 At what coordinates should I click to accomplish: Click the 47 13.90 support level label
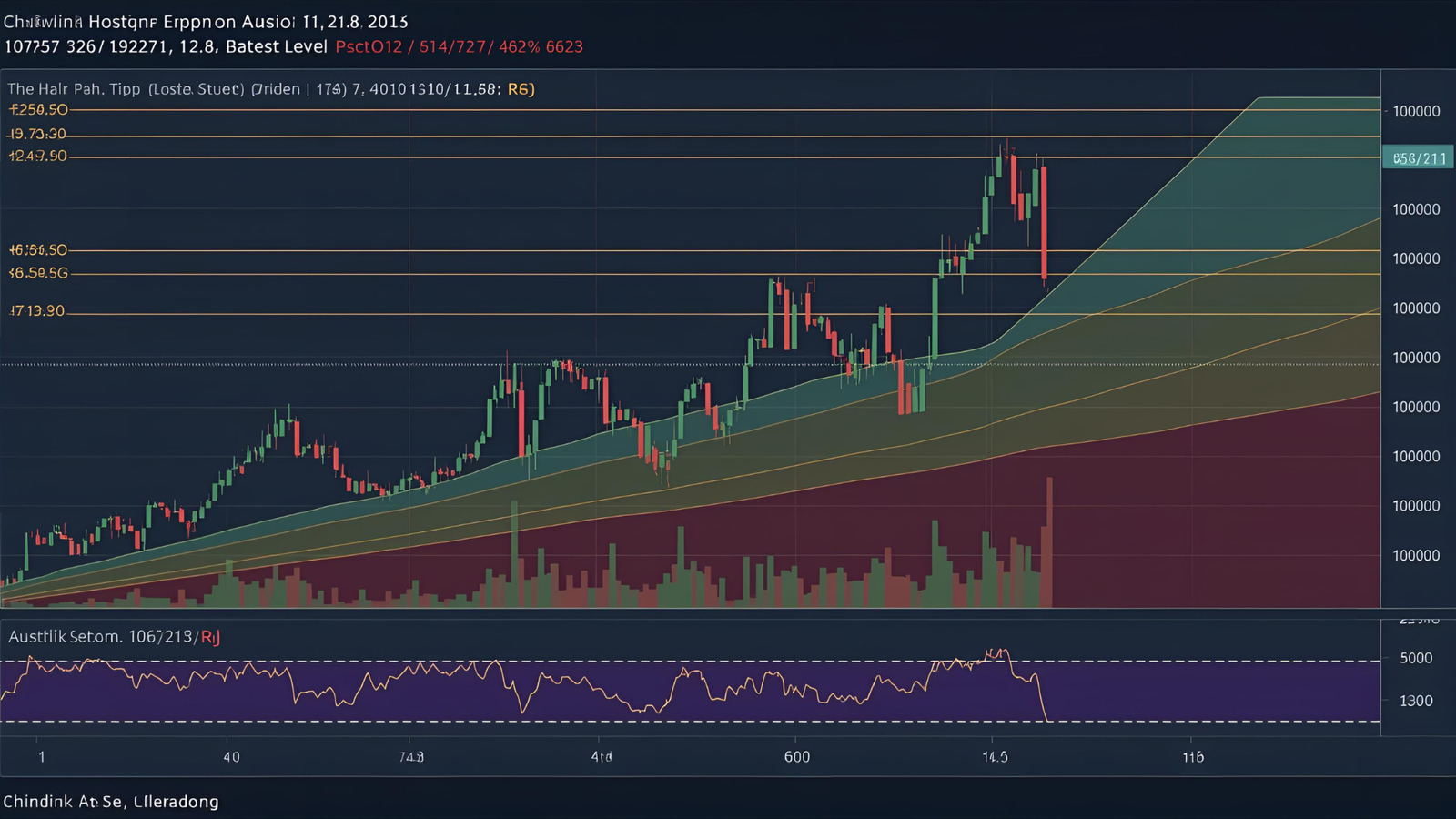pyautogui.click(x=36, y=311)
